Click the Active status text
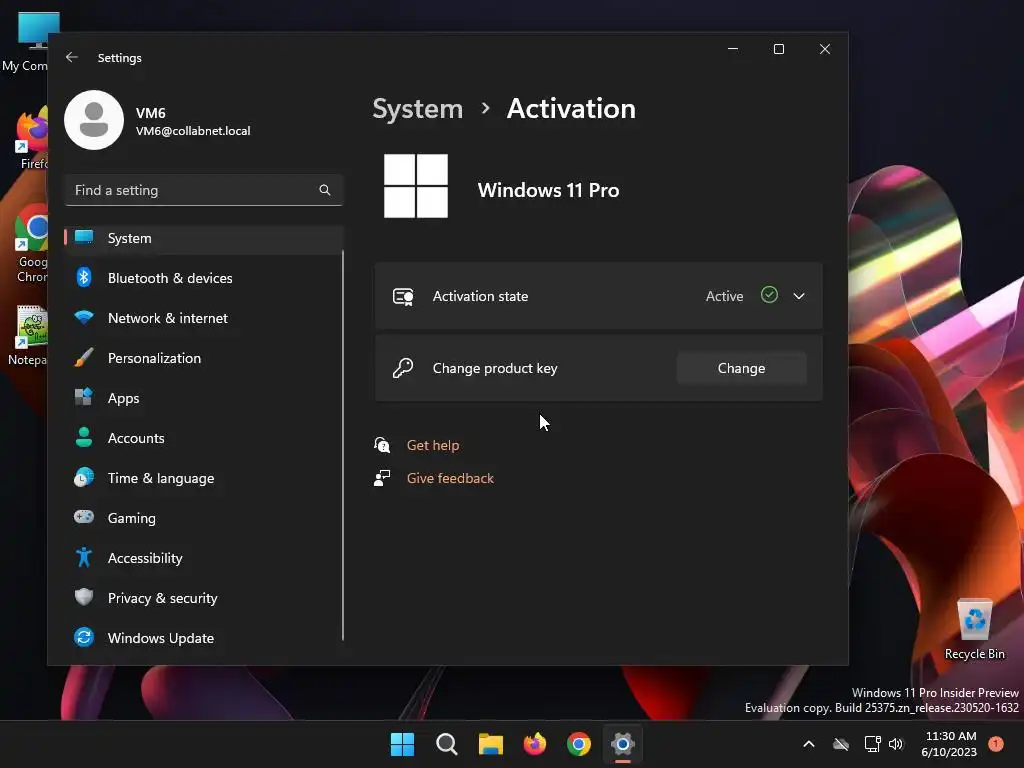The width and height of the screenshot is (1024, 768). pyautogui.click(x=724, y=296)
